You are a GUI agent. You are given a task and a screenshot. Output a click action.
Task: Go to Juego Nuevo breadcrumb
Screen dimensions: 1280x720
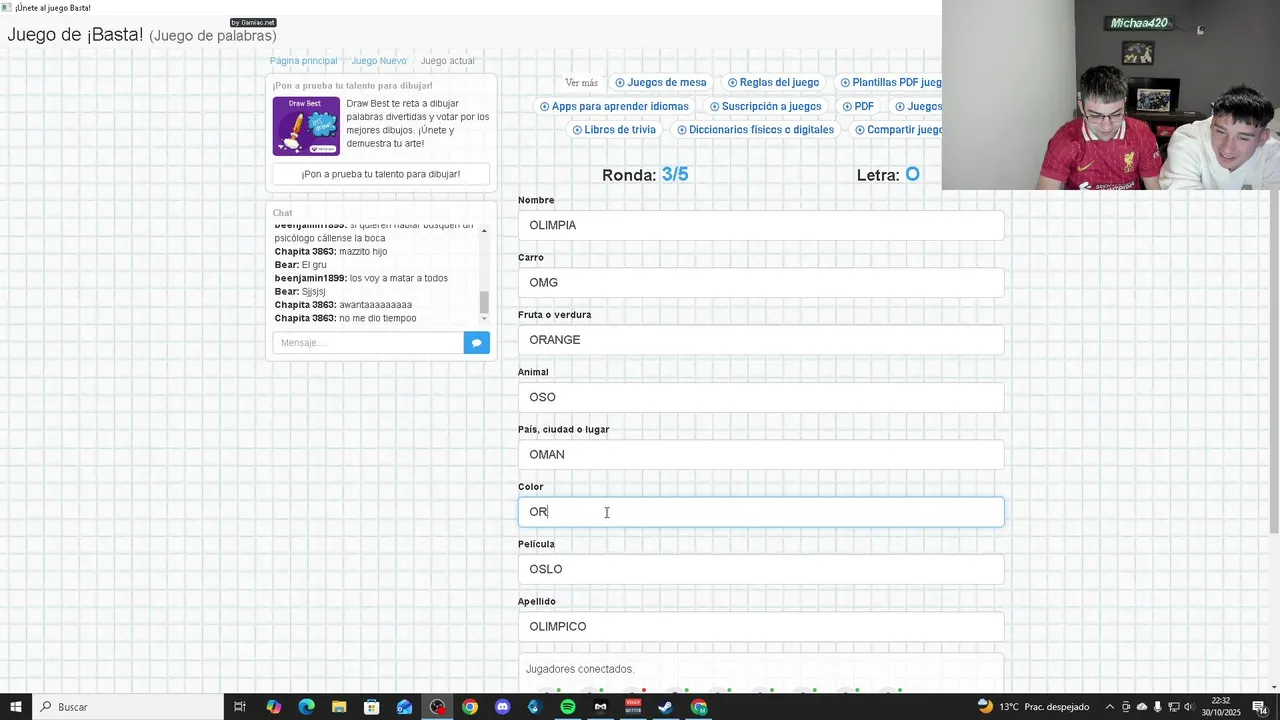click(379, 61)
